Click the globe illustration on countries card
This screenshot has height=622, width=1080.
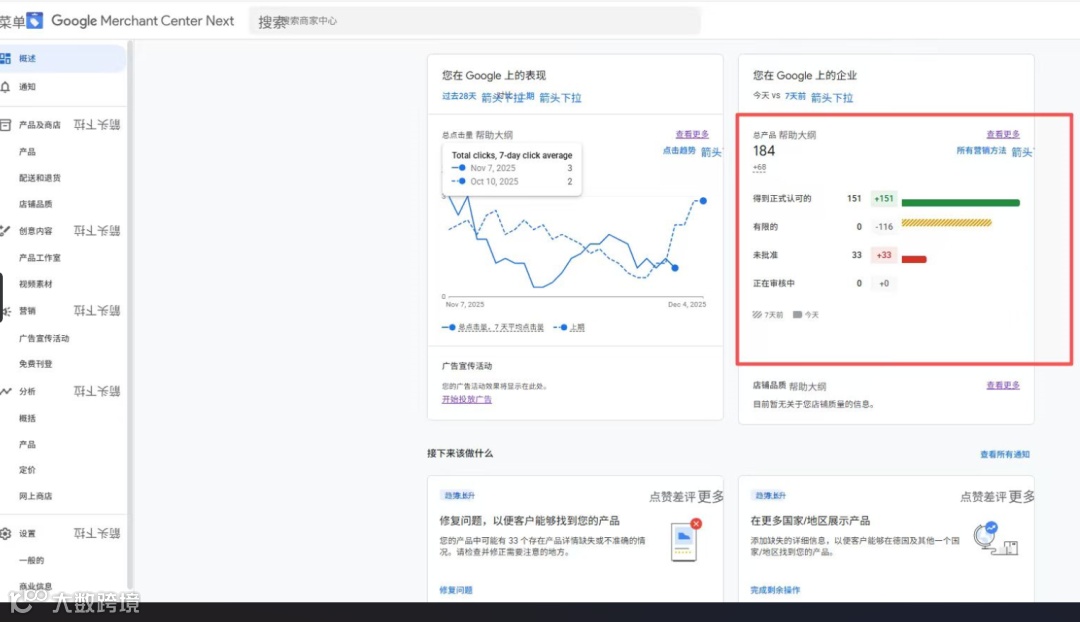[995, 539]
